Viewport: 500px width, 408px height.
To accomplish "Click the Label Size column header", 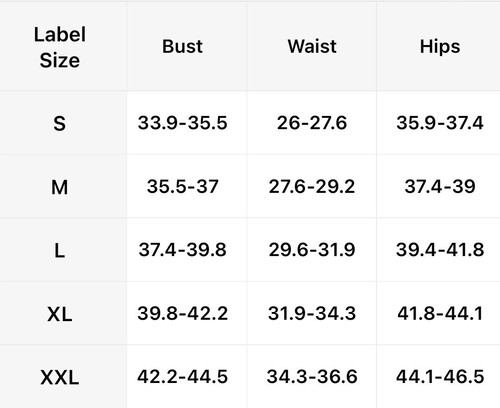I will pos(60,47).
